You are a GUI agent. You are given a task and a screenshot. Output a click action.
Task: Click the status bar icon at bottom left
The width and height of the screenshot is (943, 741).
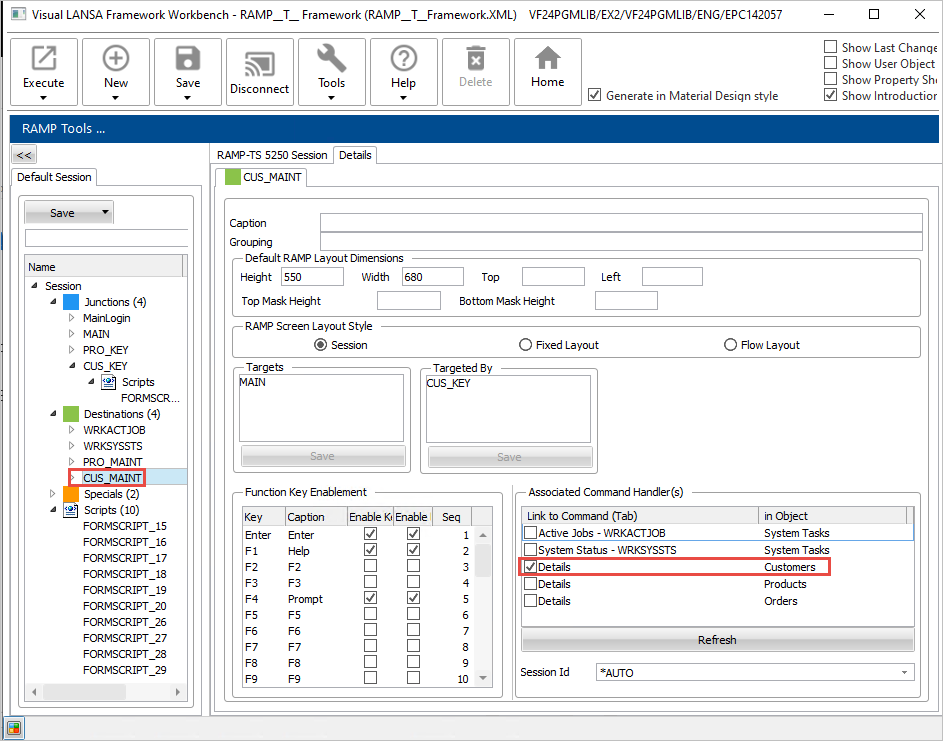[x=15, y=727]
